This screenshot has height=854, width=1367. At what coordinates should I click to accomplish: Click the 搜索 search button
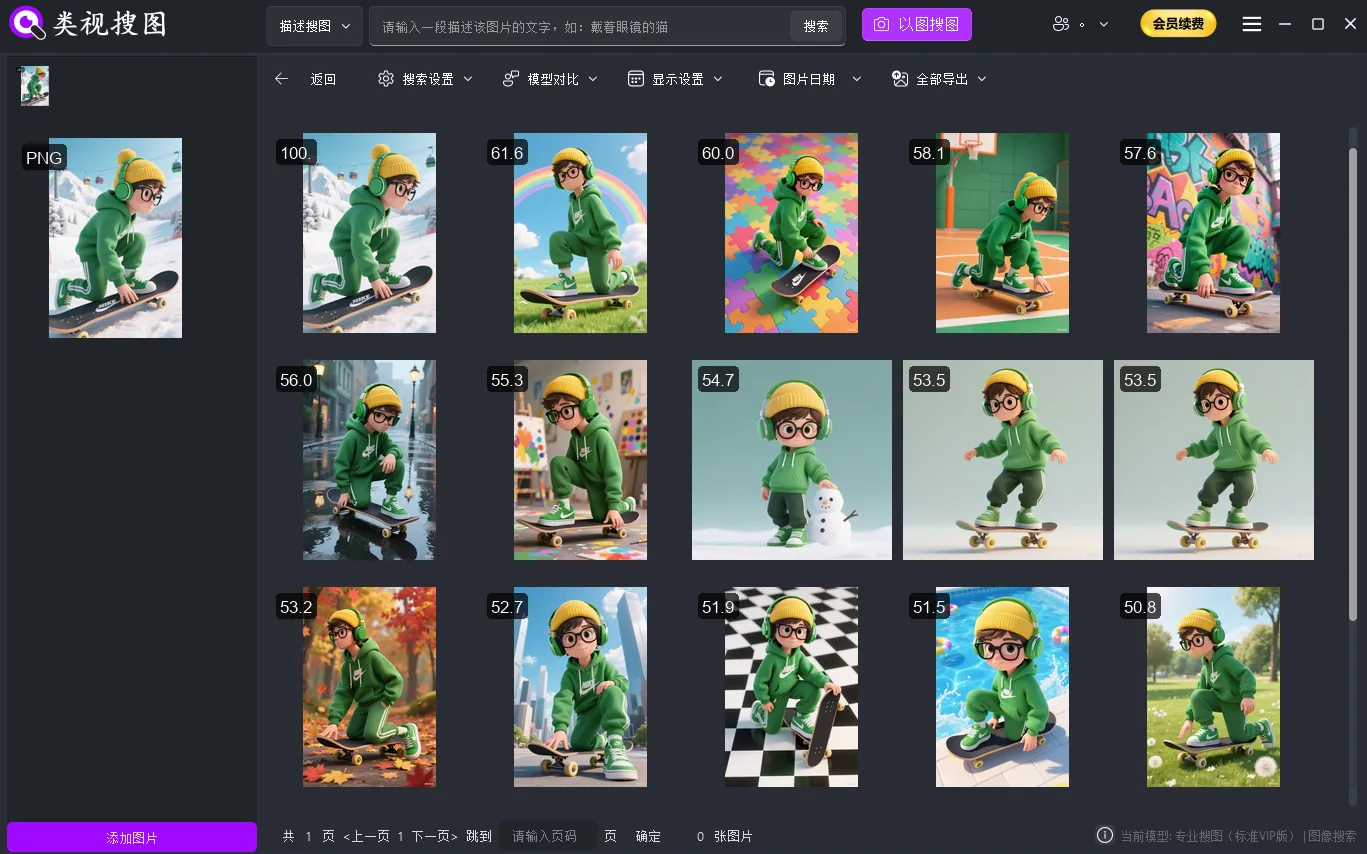815,26
